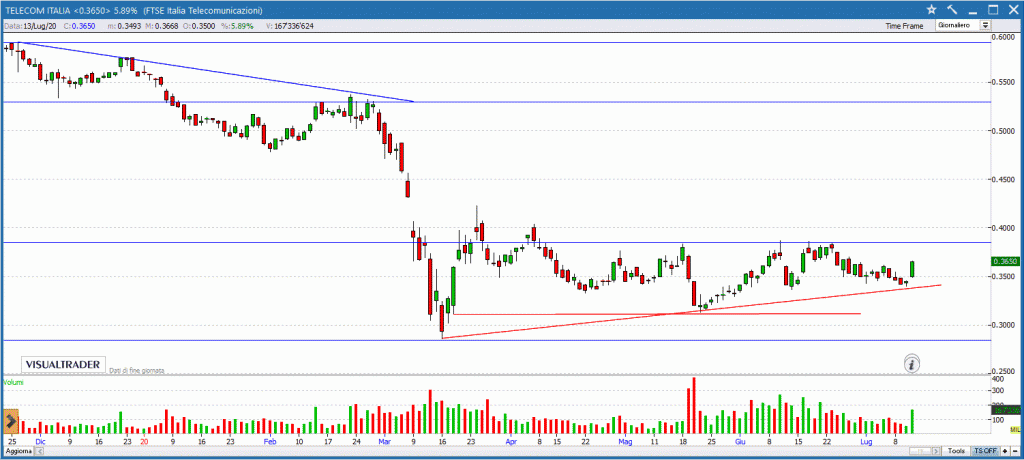Add the chart to favorites with the star icon
The height and width of the screenshot is (460, 1024).
[931, 9]
